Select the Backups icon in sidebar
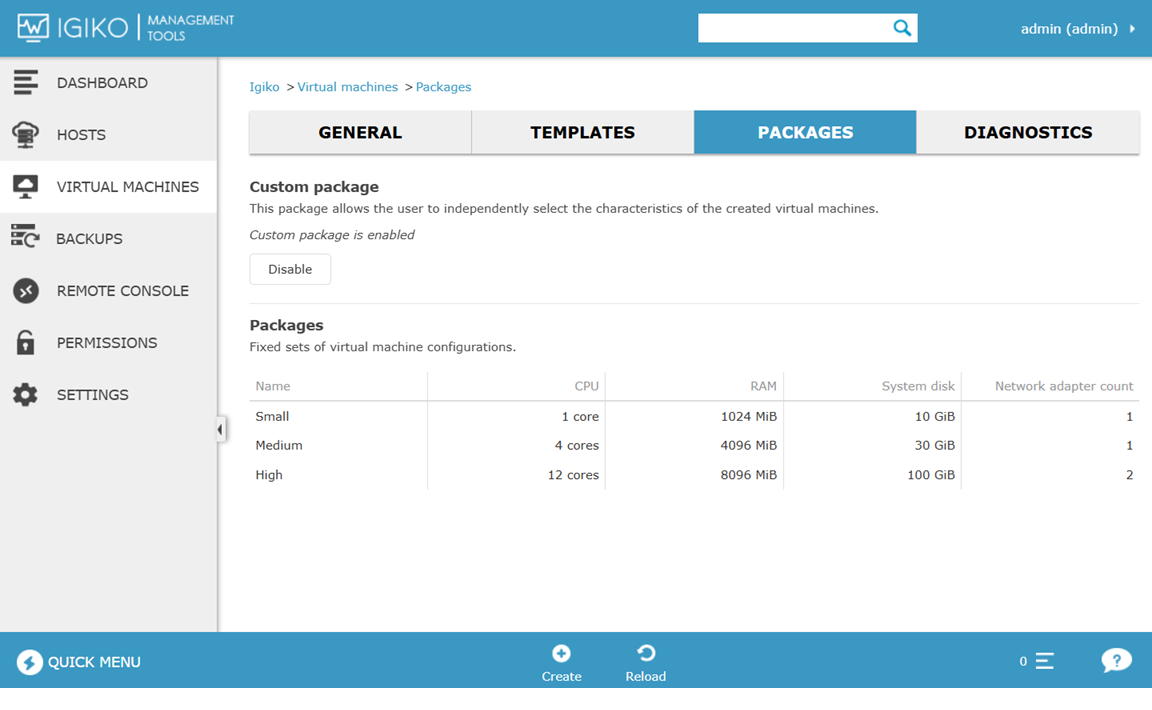The height and width of the screenshot is (710, 1152). click(x=26, y=238)
